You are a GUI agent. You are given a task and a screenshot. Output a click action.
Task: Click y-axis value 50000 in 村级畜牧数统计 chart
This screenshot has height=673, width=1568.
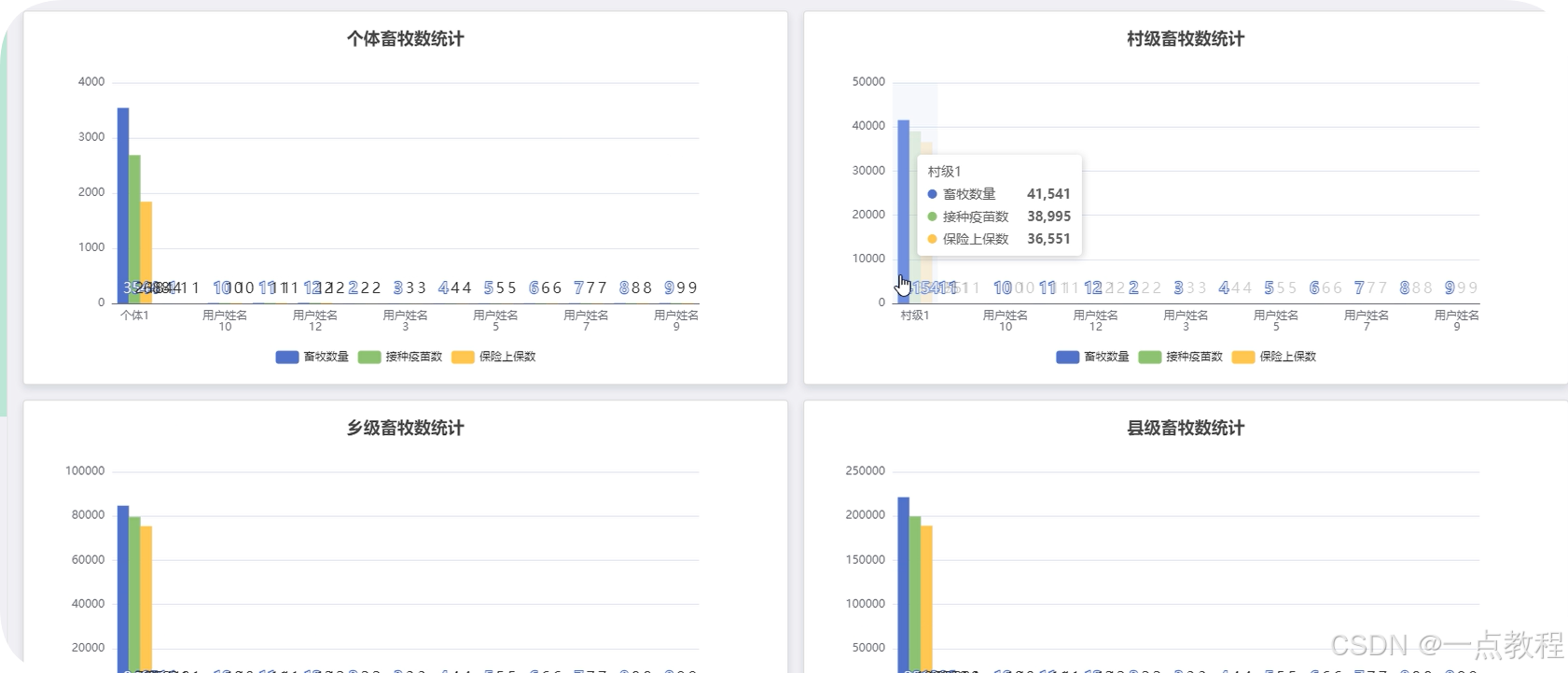coord(868,82)
